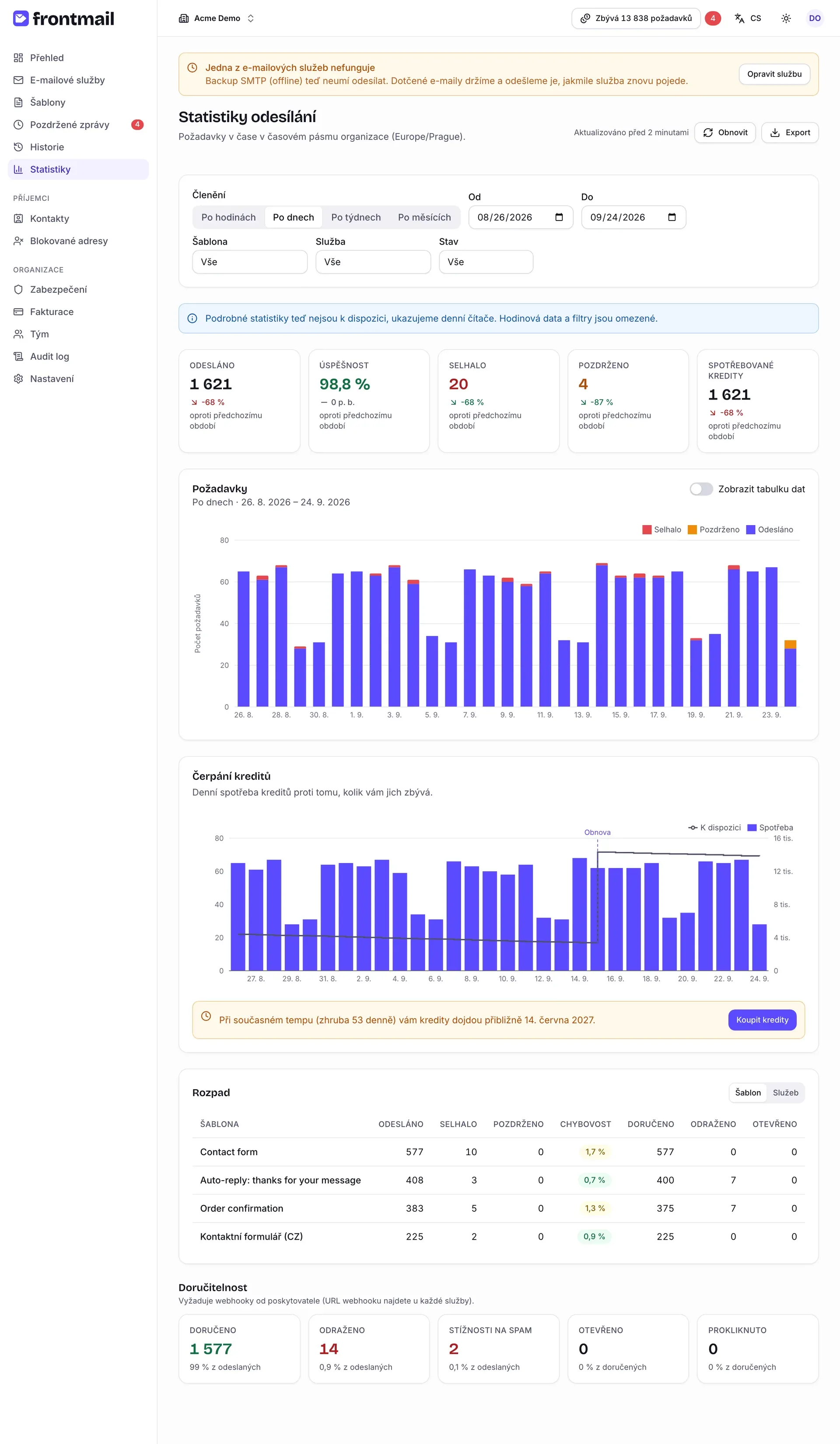The height and width of the screenshot is (1444, 840).
Task: Click the Statistiky bar chart icon
Action: pyautogui.click(x=18, y=170)
